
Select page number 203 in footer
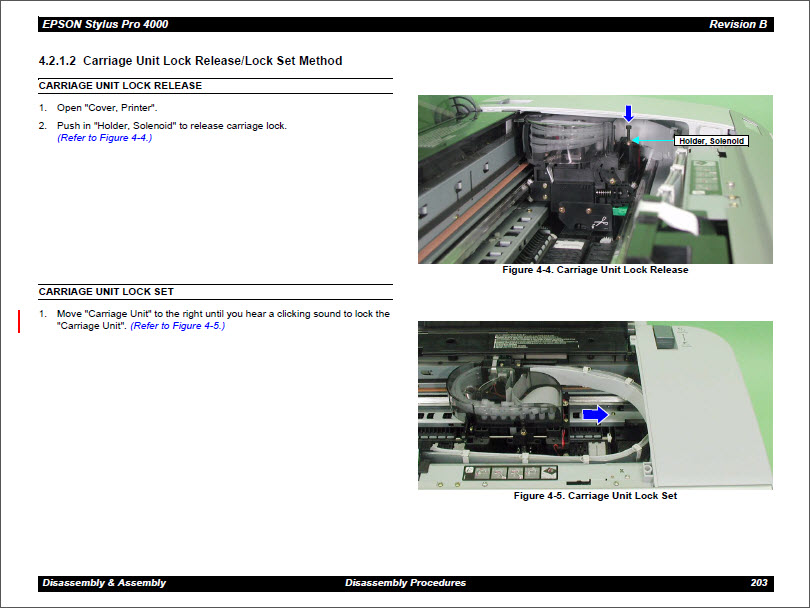click(761, 582)
